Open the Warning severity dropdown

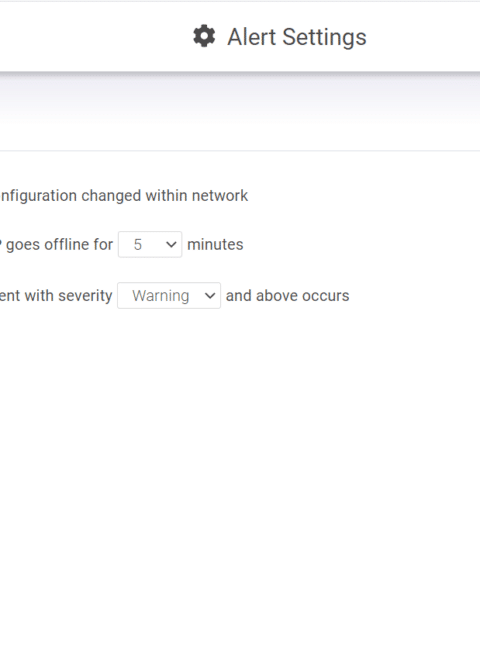[169, 296]
